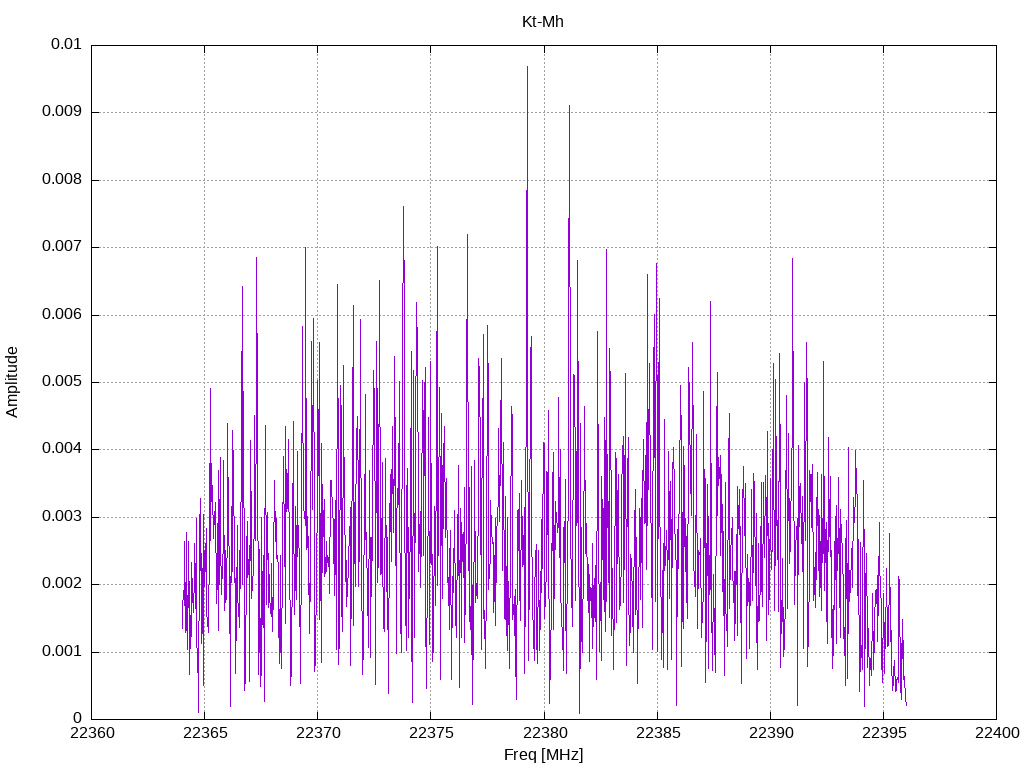
Task: Click the 22395 x-axis tick label
Action: coord(884,733)
